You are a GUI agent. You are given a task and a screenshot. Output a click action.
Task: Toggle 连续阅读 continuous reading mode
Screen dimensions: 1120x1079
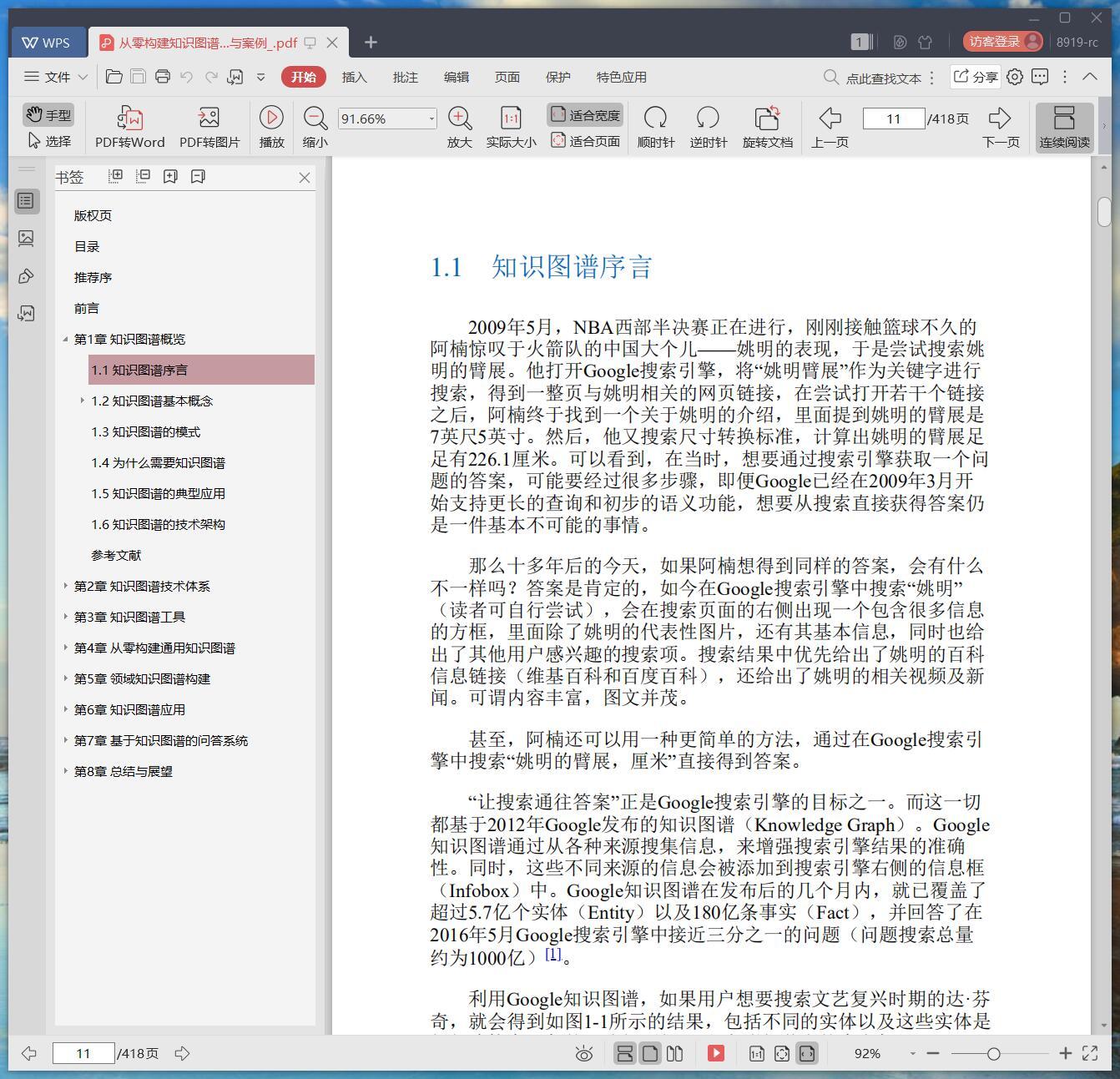1064,127
